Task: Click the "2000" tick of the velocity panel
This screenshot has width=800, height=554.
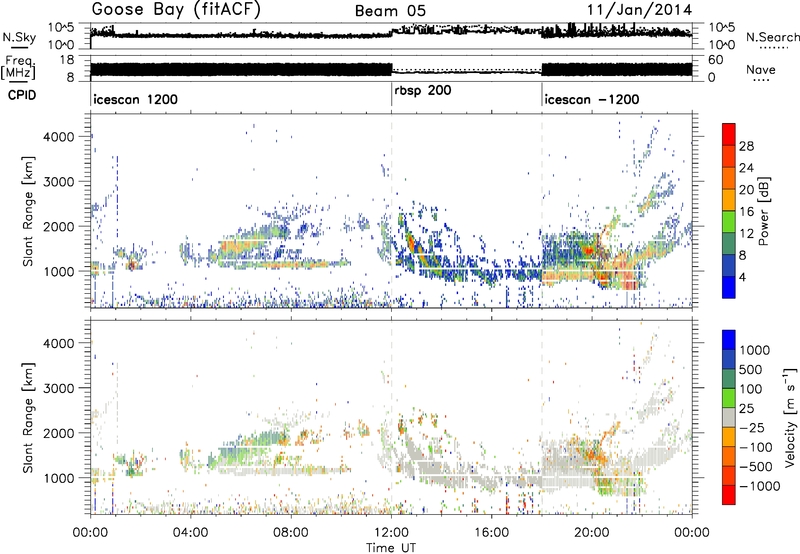Action: coord(59,433)
